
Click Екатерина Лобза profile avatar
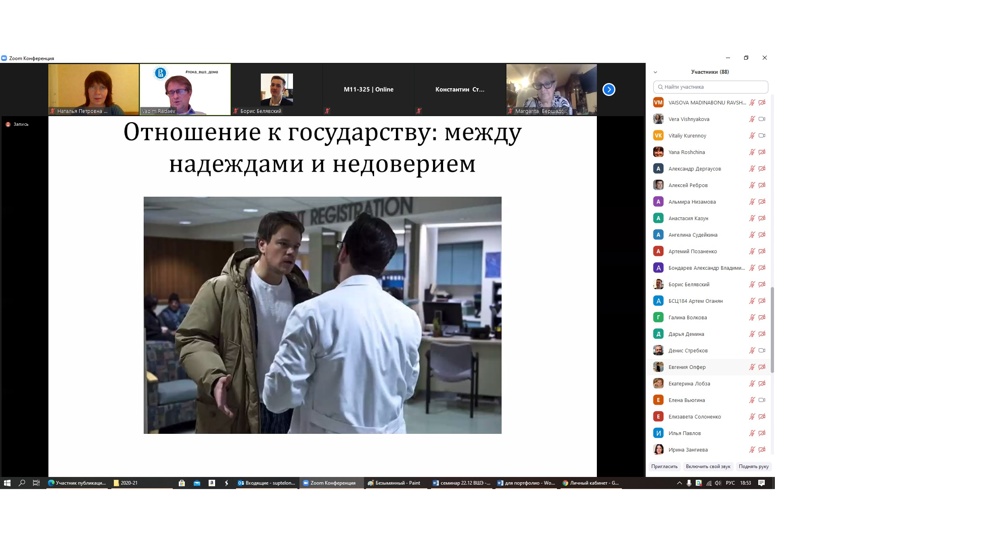658,384
